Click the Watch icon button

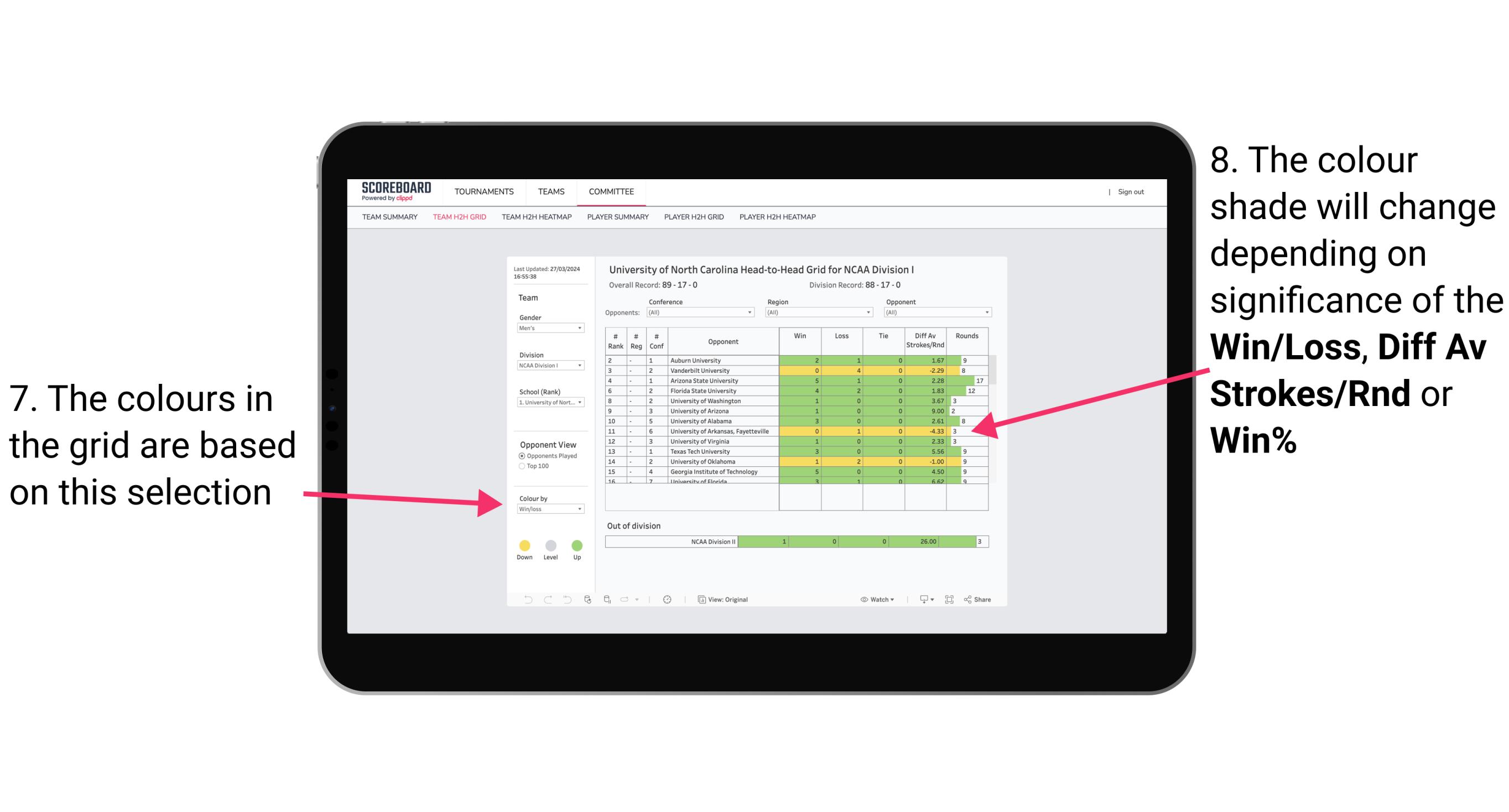click(x=862, y=599)
